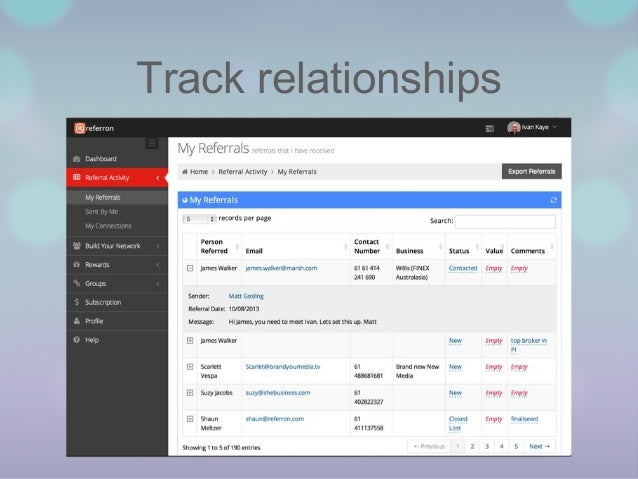Click Ivan Kaye's avatar picture
The height and width of the screenshot is (479, 638).
click(514, 127)
